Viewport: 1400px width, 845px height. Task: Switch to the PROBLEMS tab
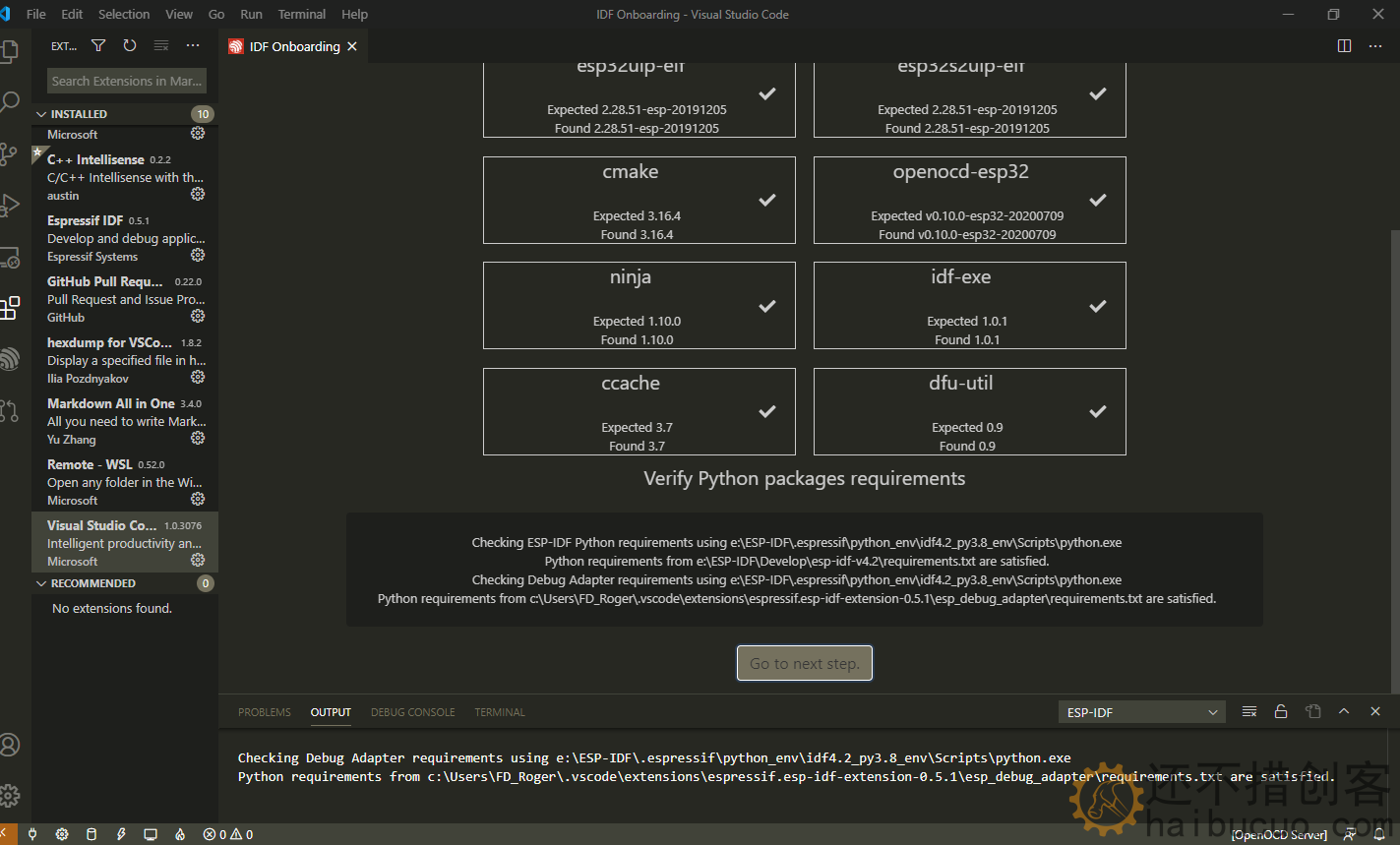point(265,712)
